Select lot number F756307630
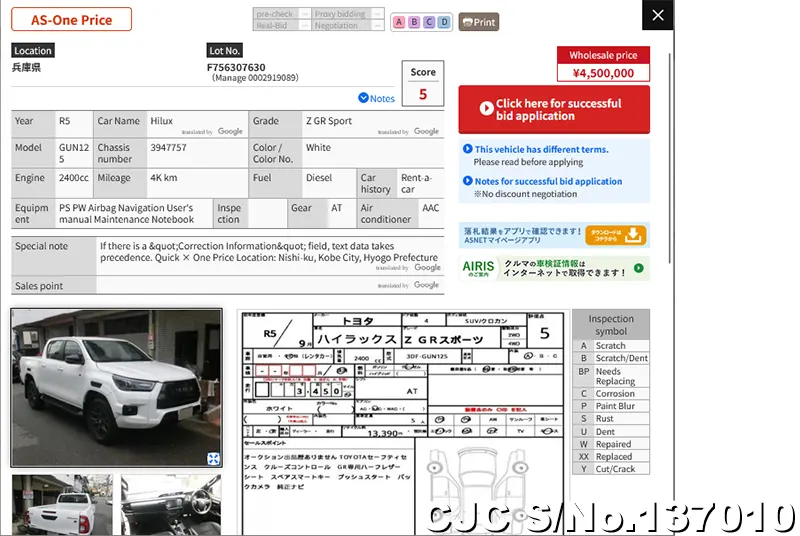The image size is (800, 536). click(236, 67)
